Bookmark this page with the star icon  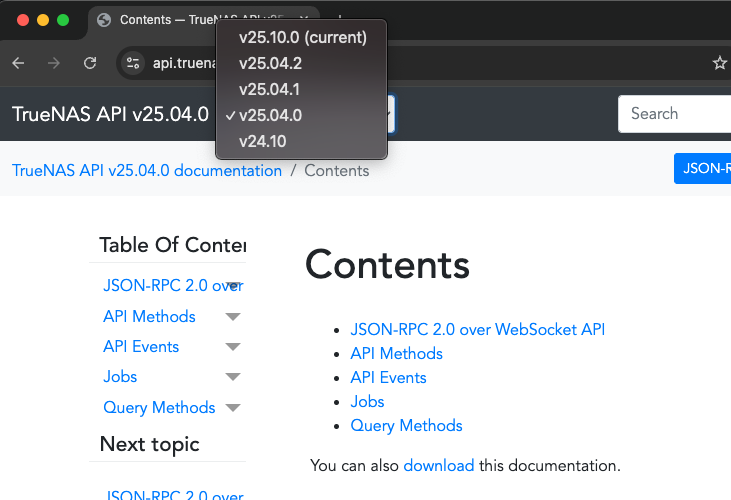pyautogui.click(x=720, y=63)
